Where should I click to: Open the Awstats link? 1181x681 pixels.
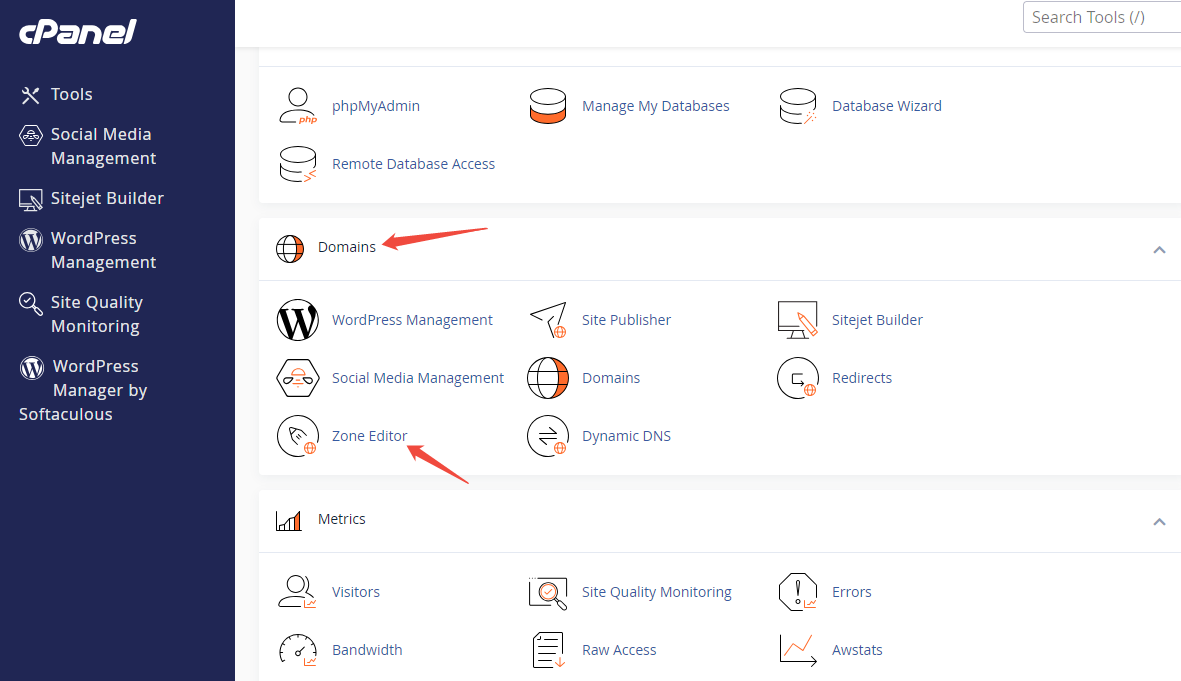pos(857,650)
